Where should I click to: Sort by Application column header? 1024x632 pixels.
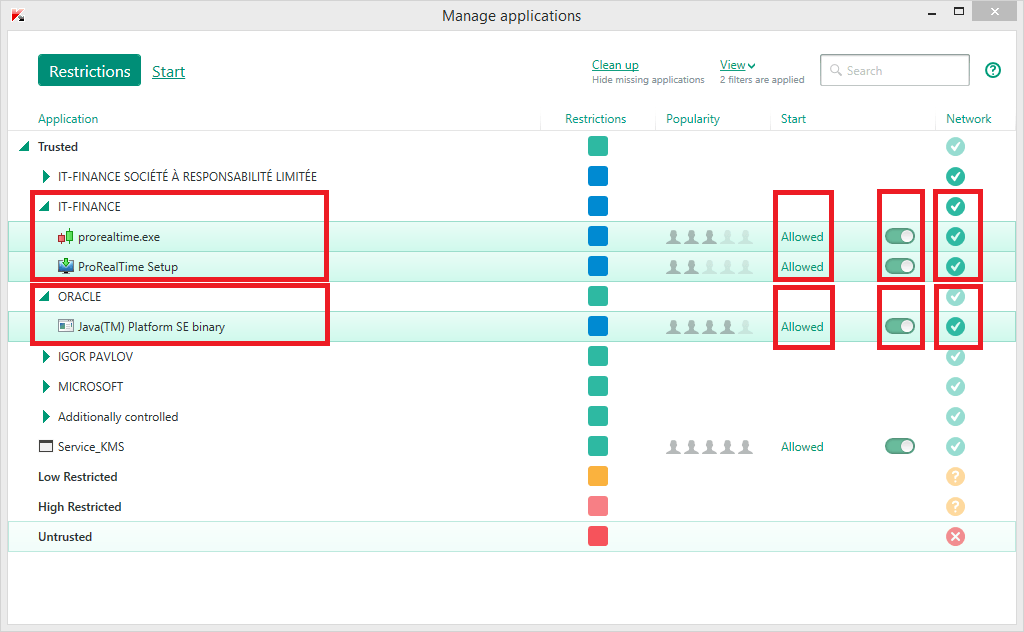coord(68,119)
